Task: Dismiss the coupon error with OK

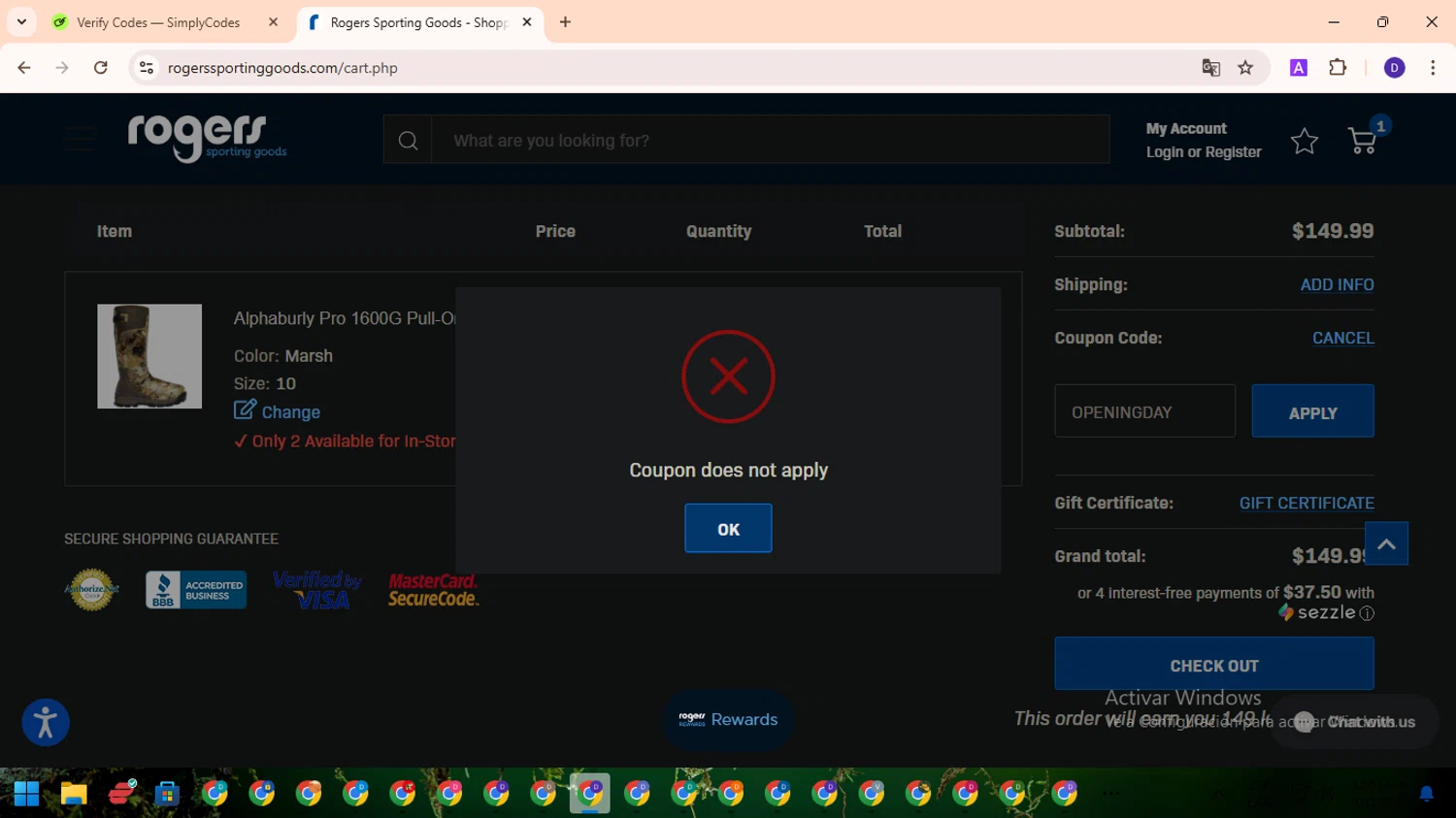Action: tap(728, 528)
